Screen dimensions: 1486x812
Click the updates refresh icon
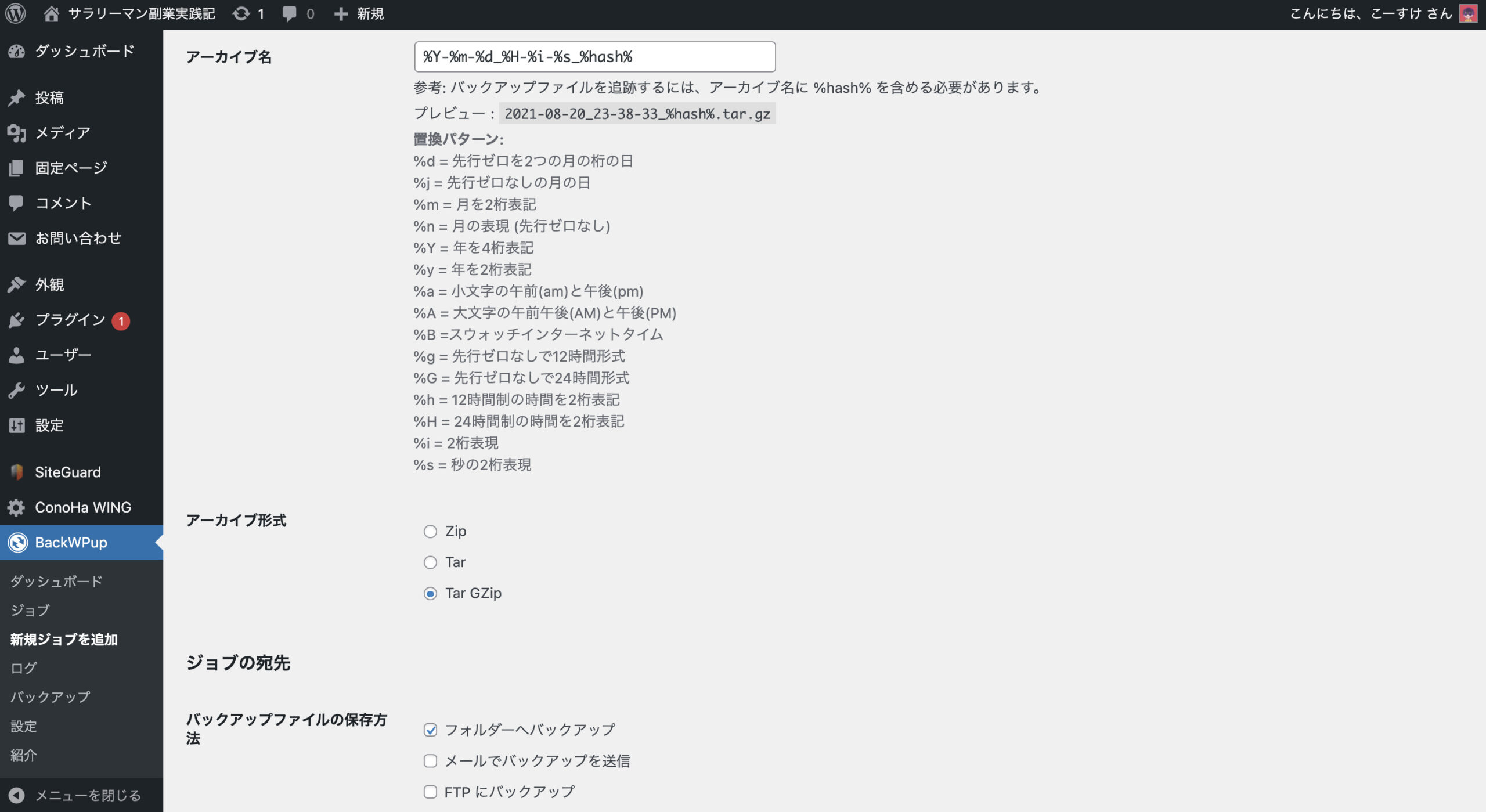[x=241, y=13]
